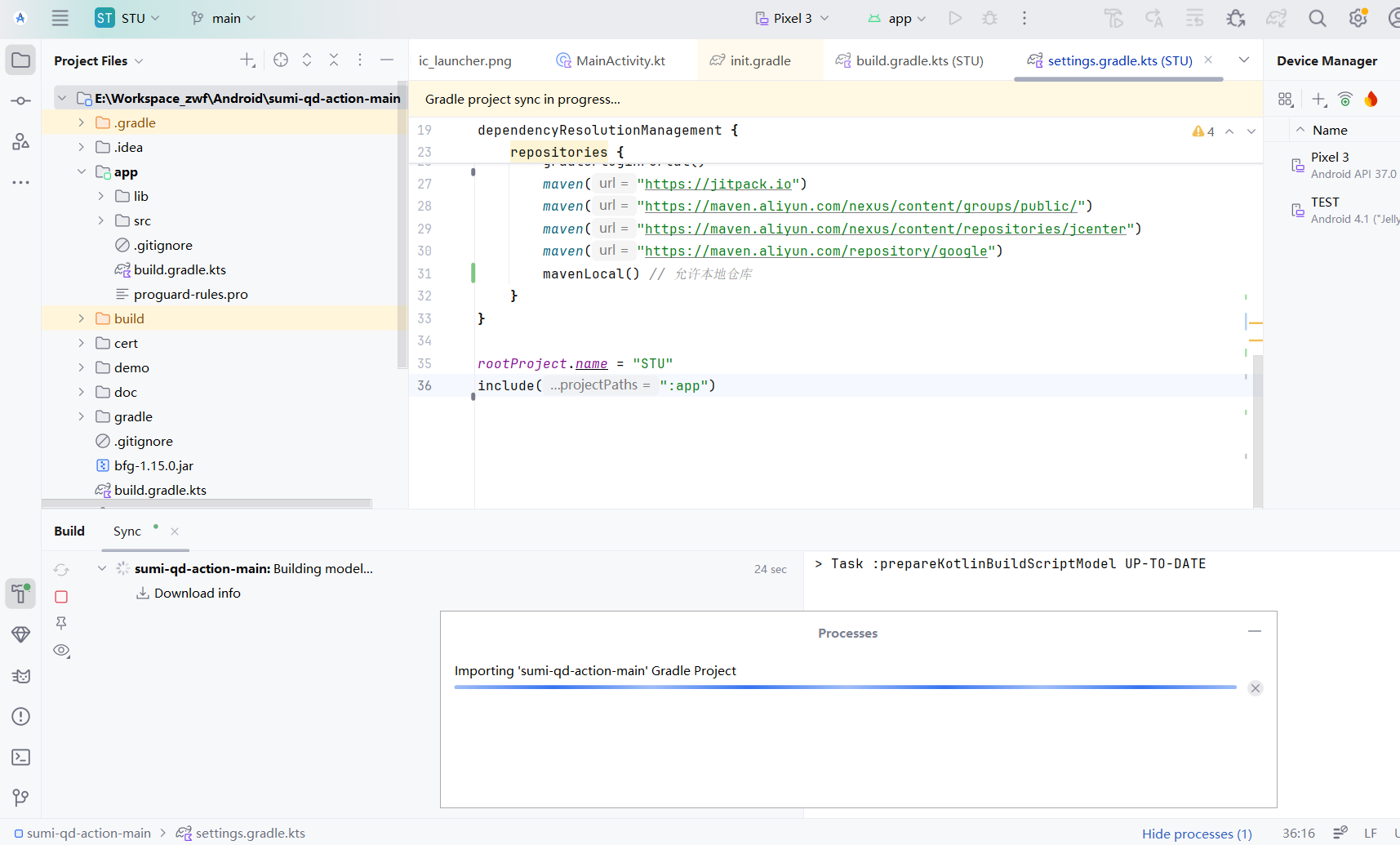Image resolution: width=1400 pixels, height=845 pixels.
Task: Open proguard-rules.pro file
Action: pyautogui.click(x=190, y=294)
